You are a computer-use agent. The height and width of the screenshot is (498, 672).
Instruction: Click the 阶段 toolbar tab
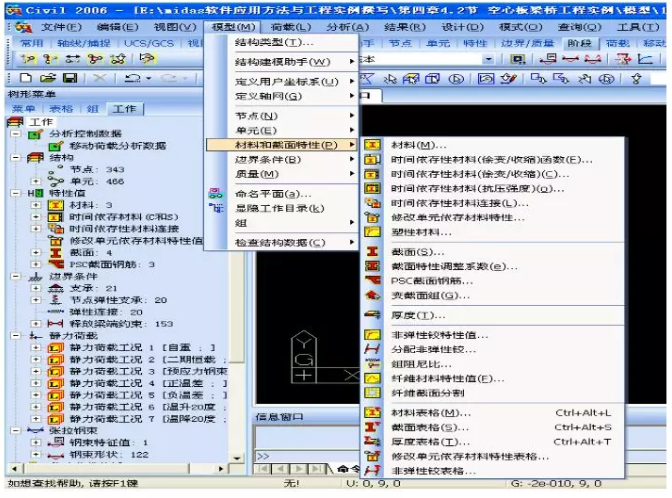579,43
